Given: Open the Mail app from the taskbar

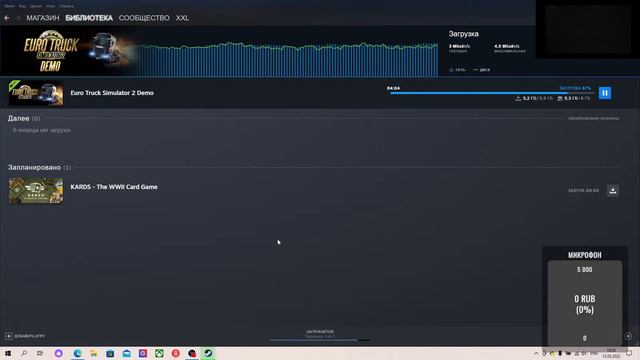Looking at the screenshot, I should click(x=127, y=353).
